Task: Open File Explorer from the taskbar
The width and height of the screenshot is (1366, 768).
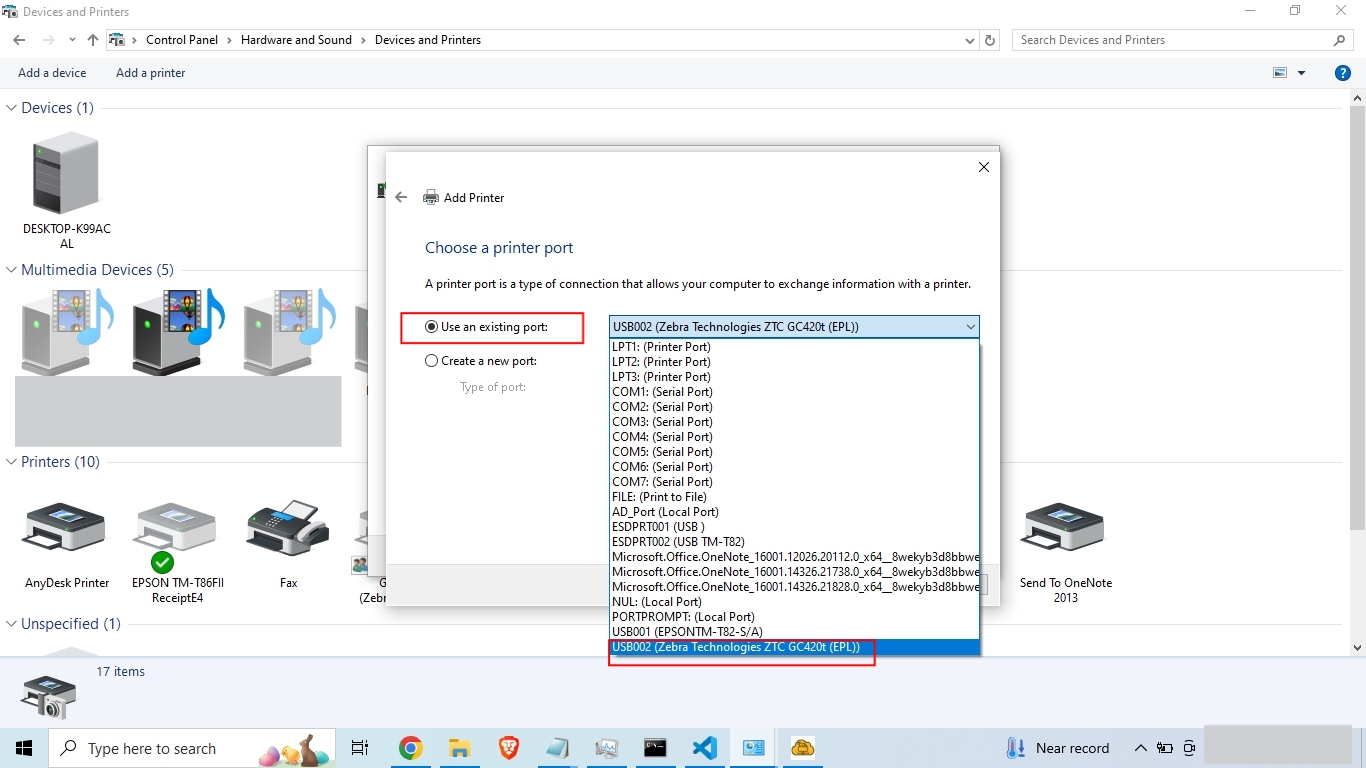Action: click(x=459, y=748)
